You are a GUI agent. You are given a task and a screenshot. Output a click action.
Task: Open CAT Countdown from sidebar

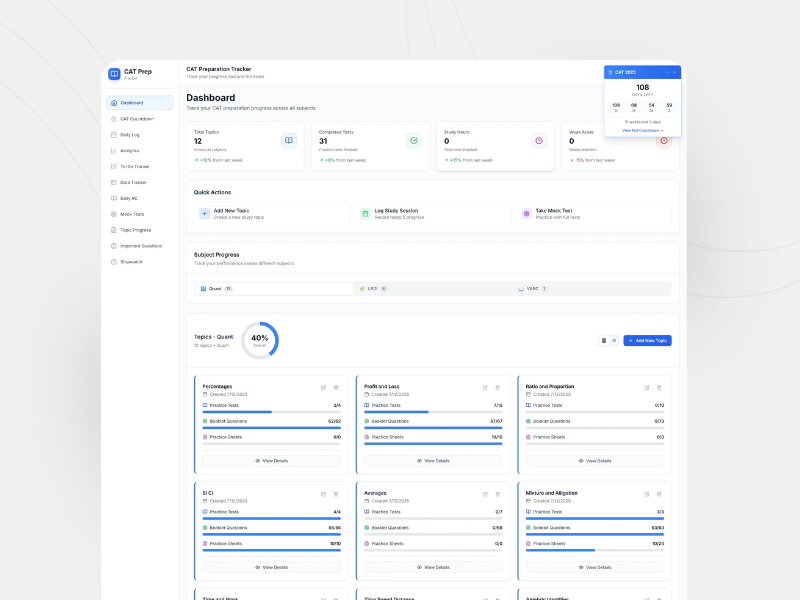point(136,119)
